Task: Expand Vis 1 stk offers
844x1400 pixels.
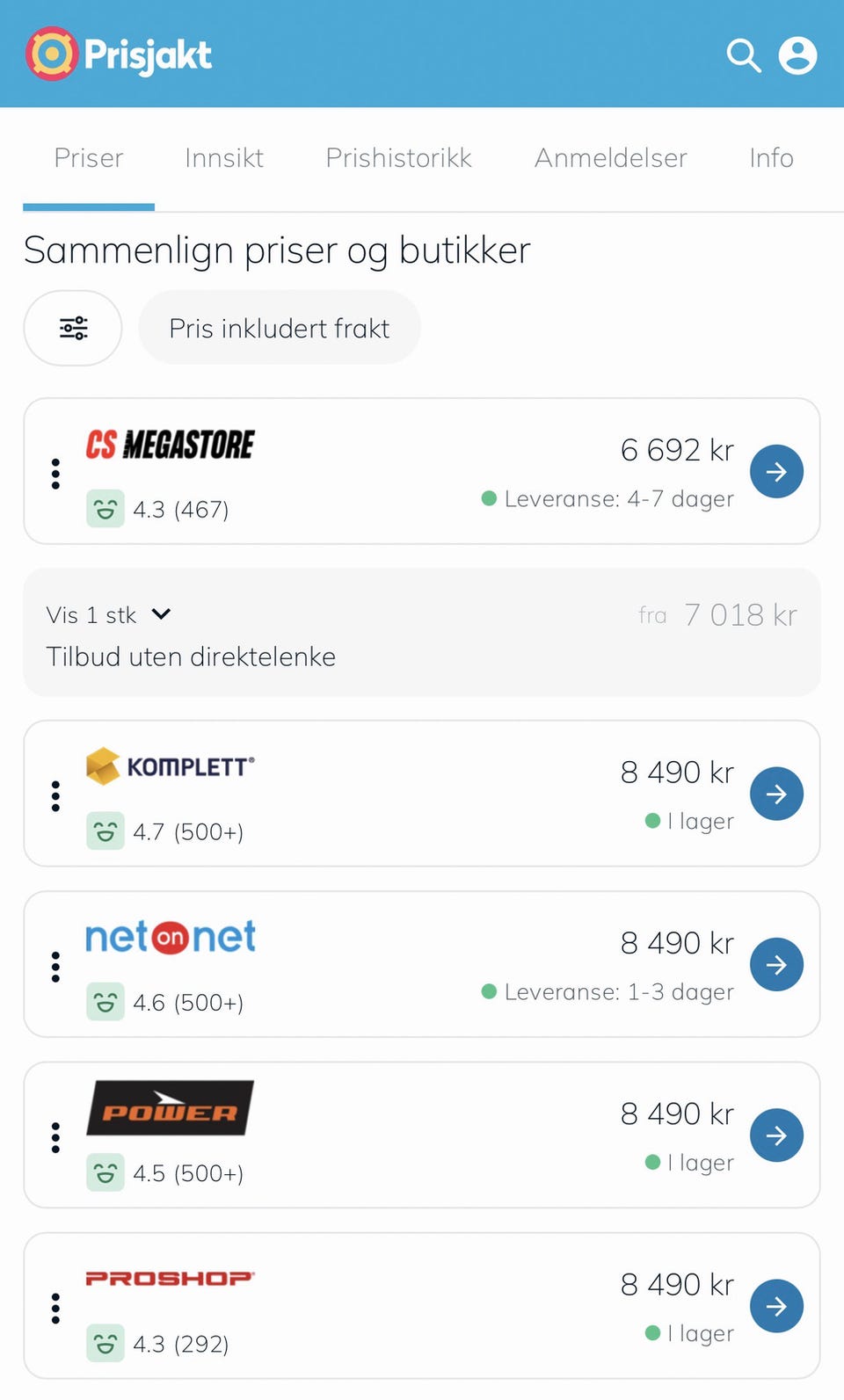Action: pyautogui.click(x=109, y=614)
